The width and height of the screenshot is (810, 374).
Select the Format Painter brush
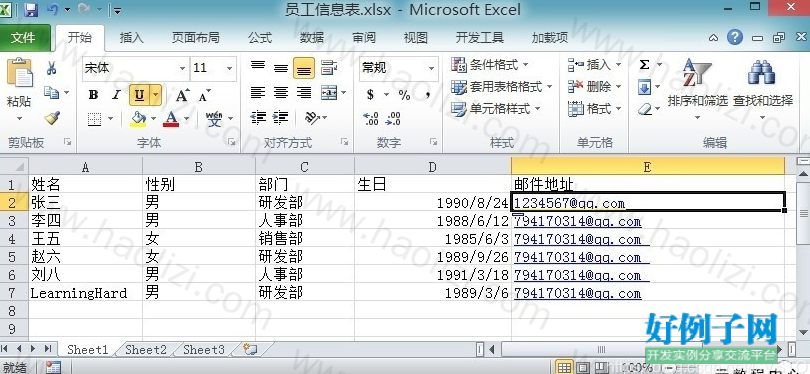tap(52, 118)
